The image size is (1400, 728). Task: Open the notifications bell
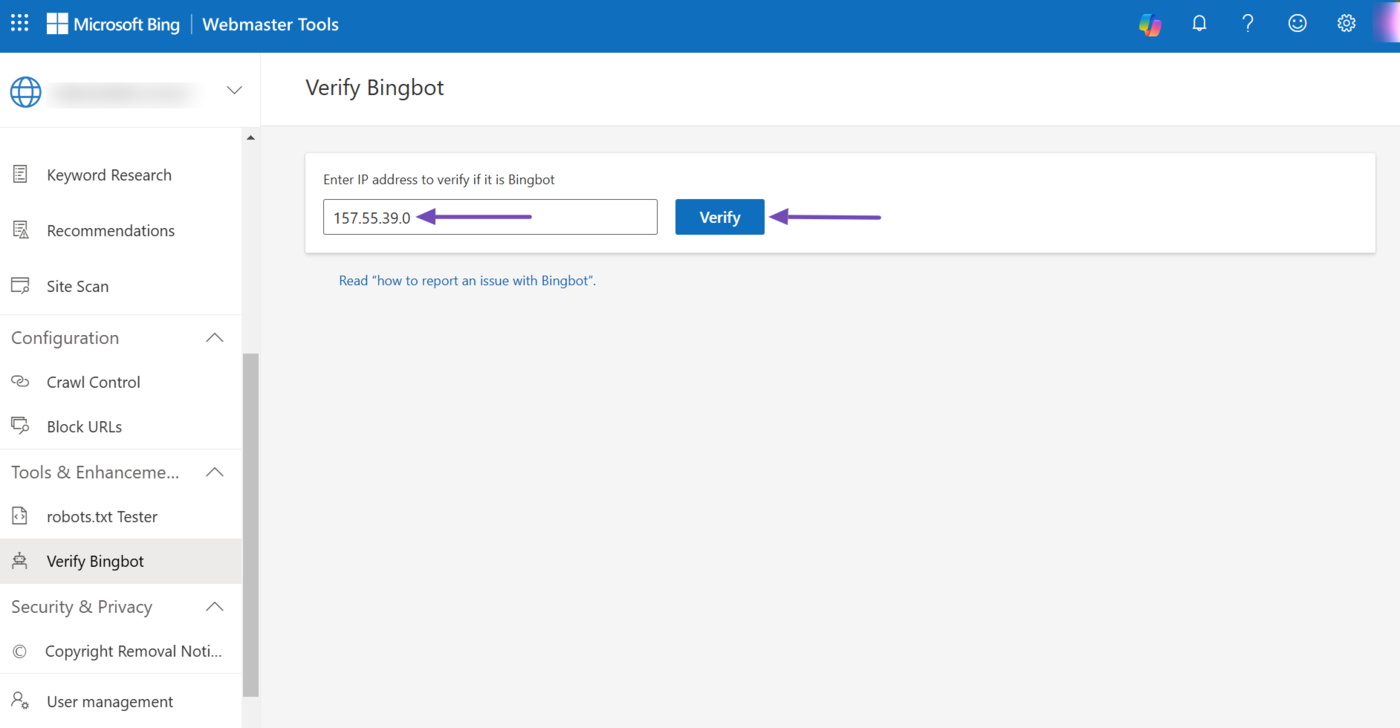1199,23
